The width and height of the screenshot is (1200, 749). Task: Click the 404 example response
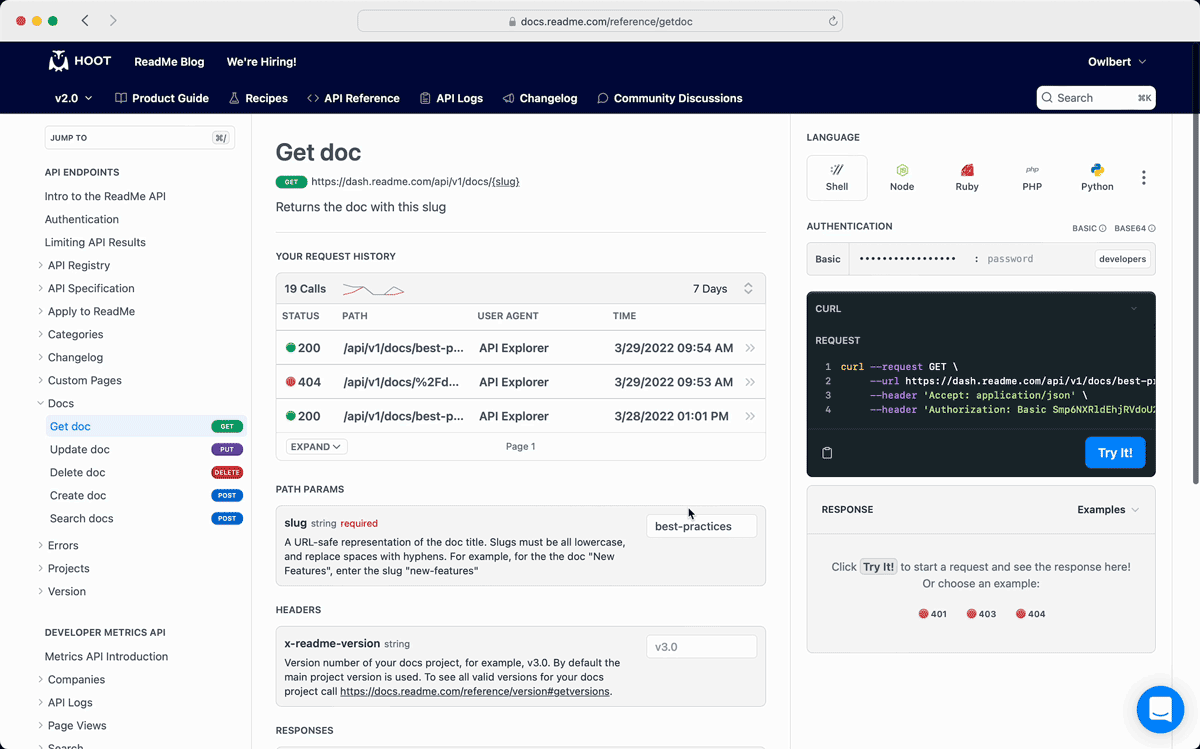(1030, 614)
